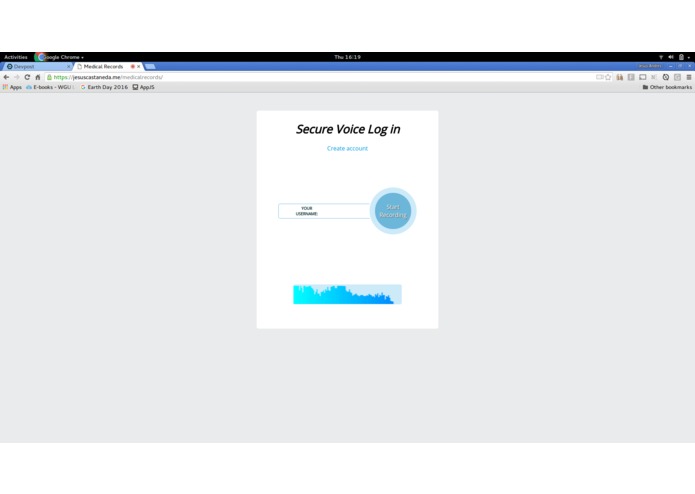Open the Apps bookmark shortcut
Image resolution: width=695 pixels, height=494 pixels.
point(12,87)
